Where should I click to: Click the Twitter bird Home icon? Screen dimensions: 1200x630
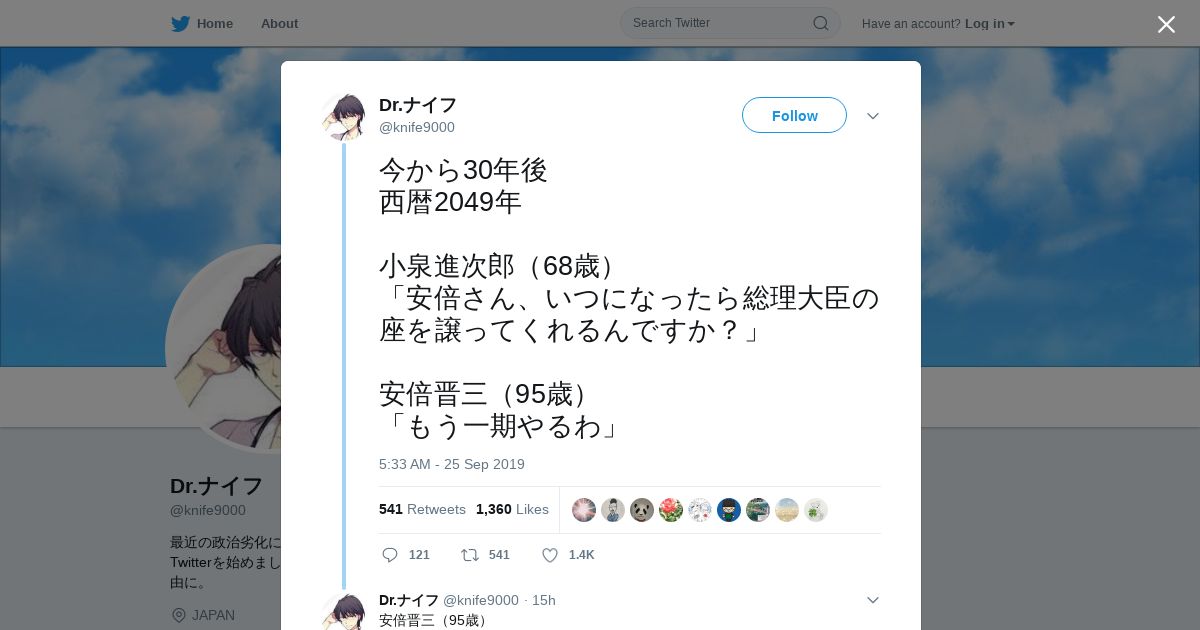coord(180,23)
